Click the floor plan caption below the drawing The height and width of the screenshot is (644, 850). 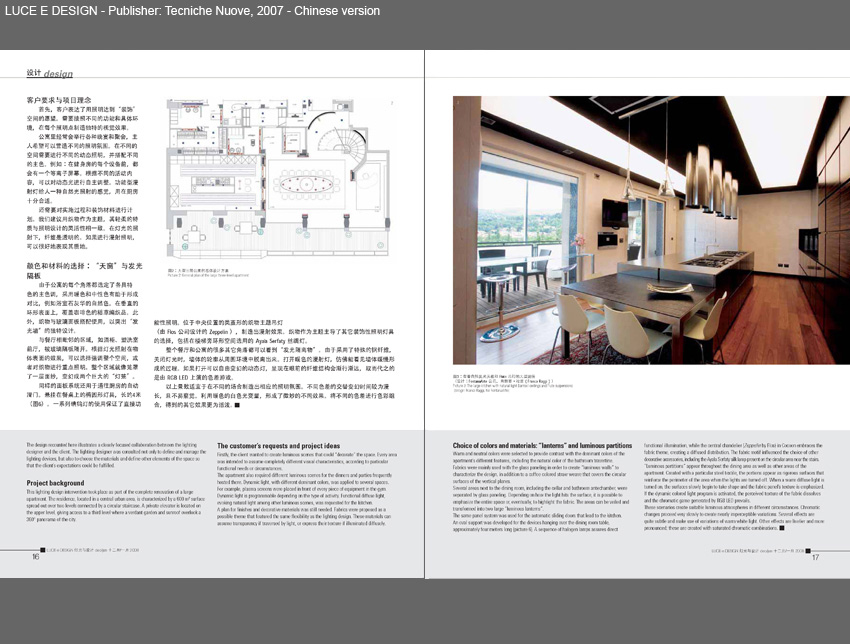click(209, 272)
